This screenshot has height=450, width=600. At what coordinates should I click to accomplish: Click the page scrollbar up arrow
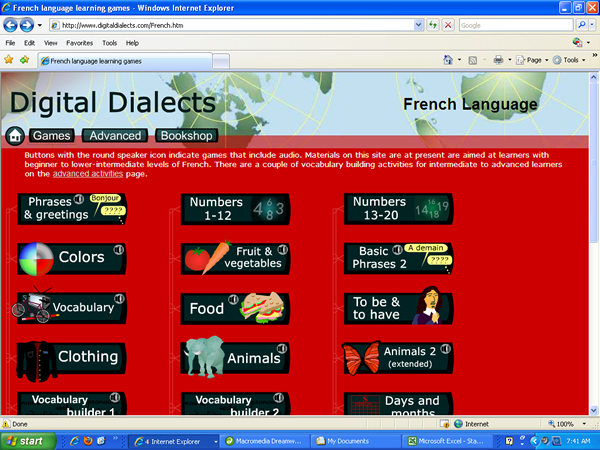coord(593,78)
